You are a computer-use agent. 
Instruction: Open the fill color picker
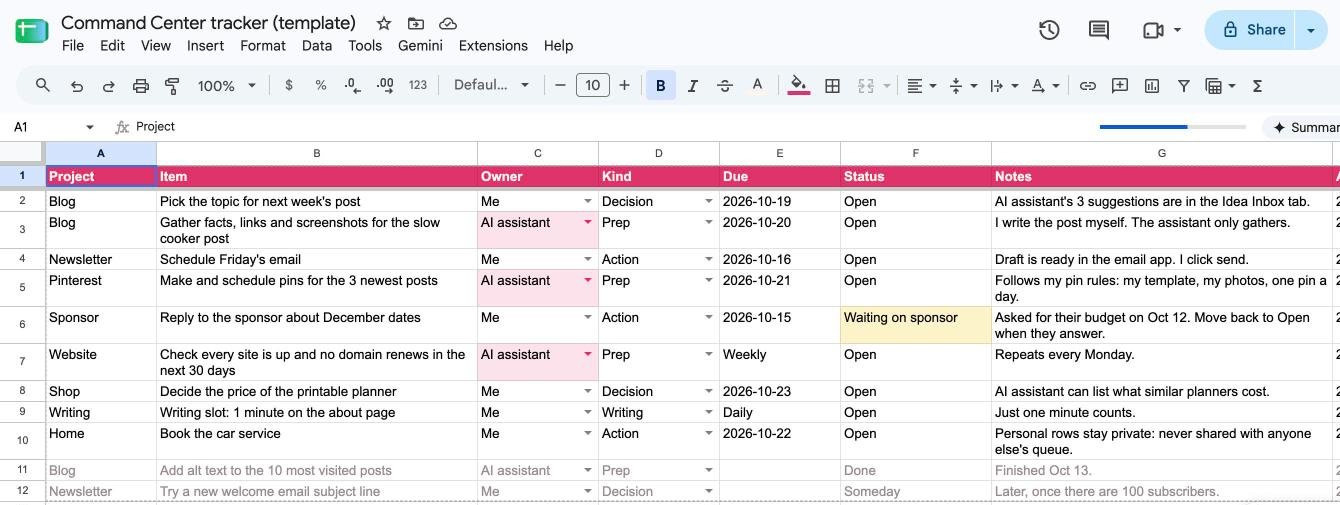(798, 86)
